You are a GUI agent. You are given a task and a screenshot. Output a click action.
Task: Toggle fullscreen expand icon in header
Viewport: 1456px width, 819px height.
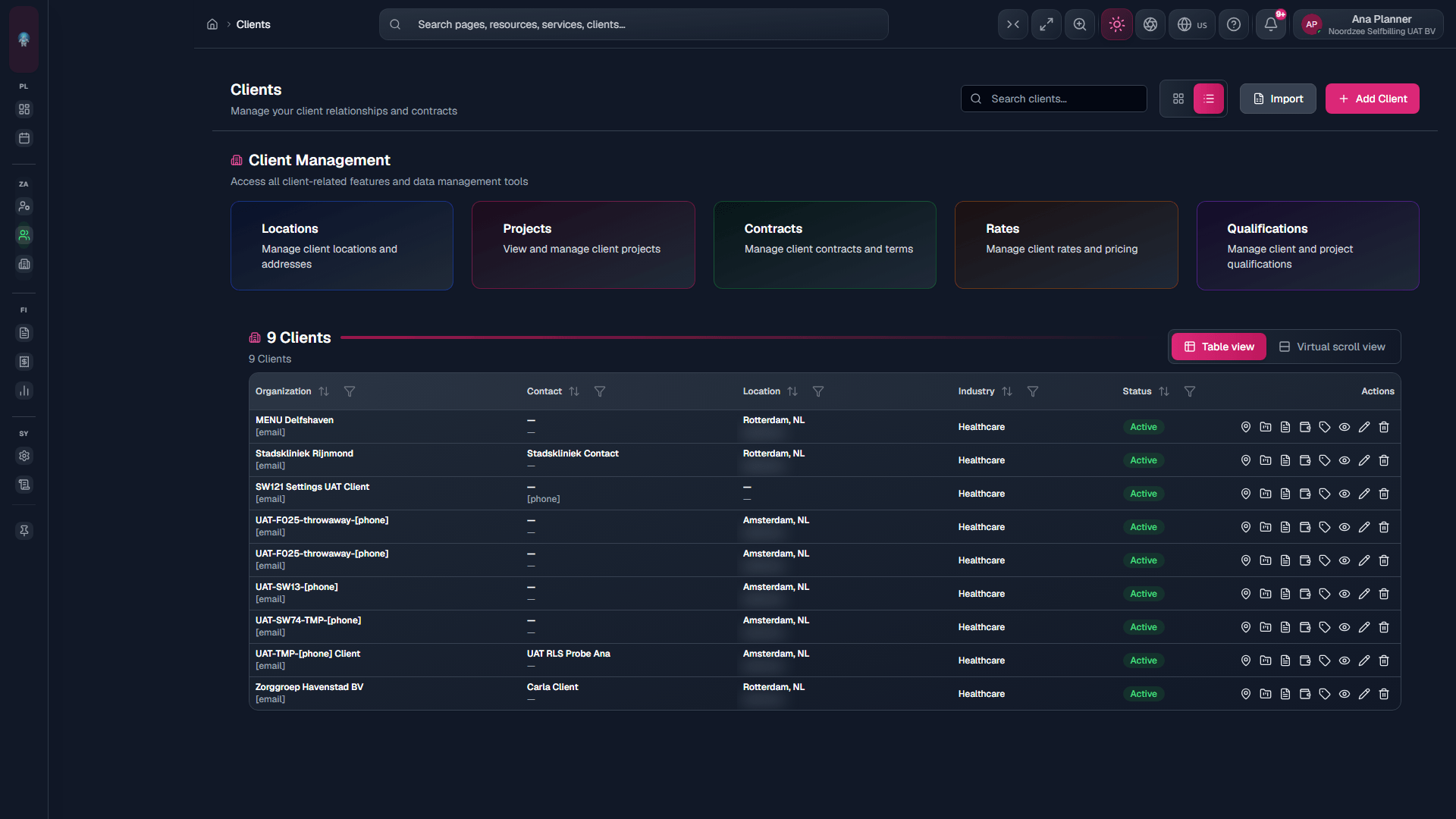pos(1046,24)
